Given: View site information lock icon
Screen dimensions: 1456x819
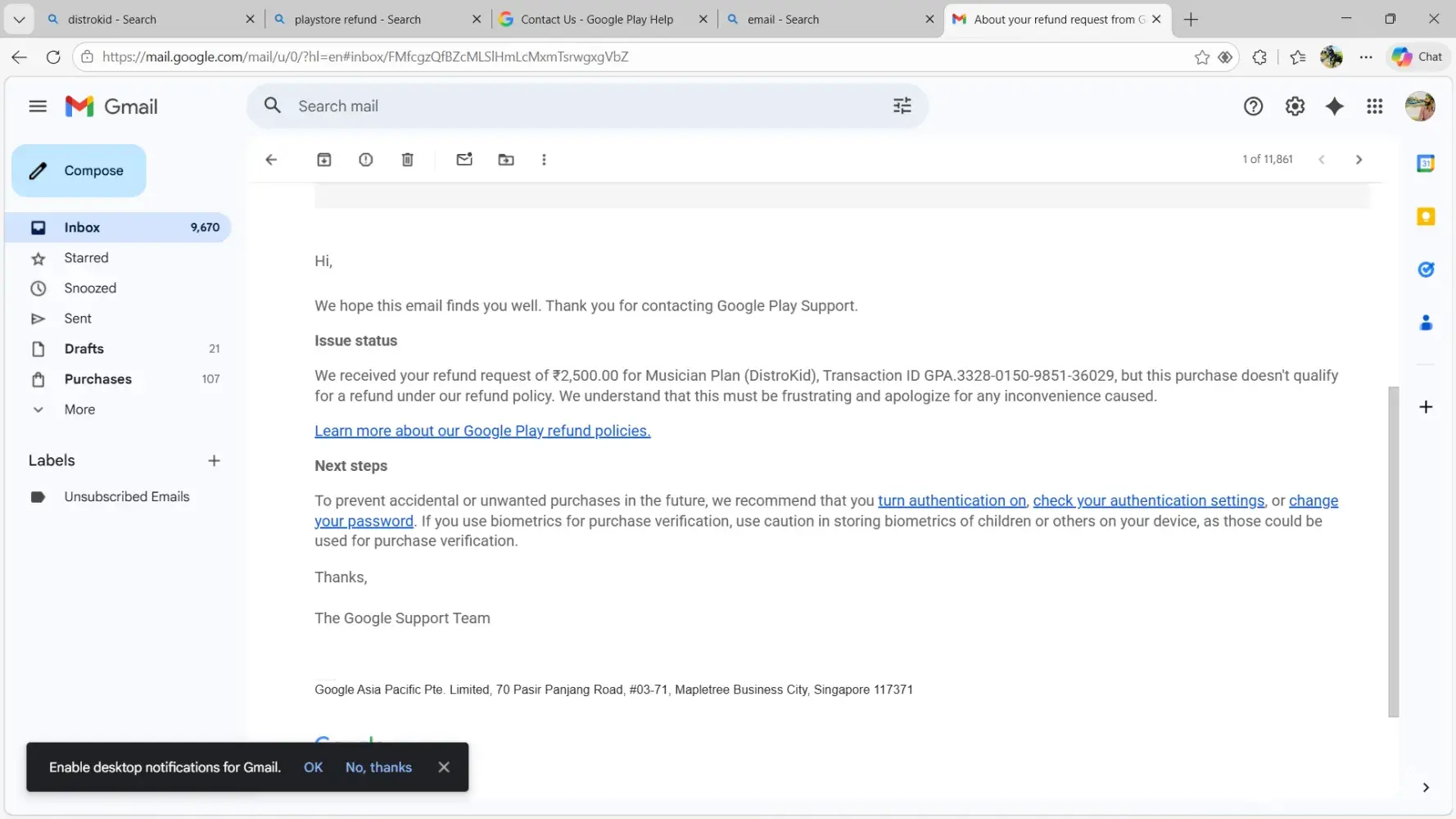Looking at the screenshot, I should [87, 57].
